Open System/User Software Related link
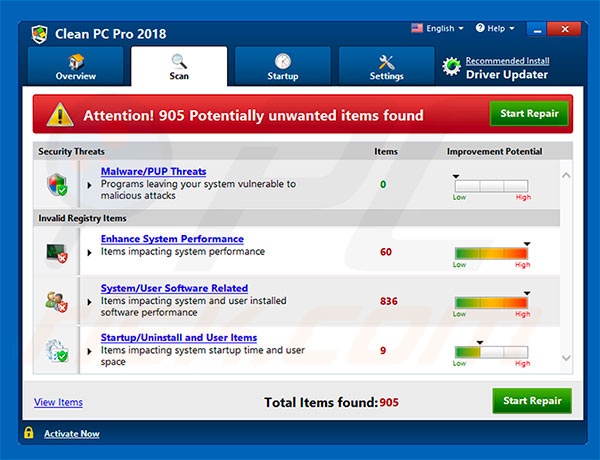This screenshot has width=600, height=460. coord(174,288)
